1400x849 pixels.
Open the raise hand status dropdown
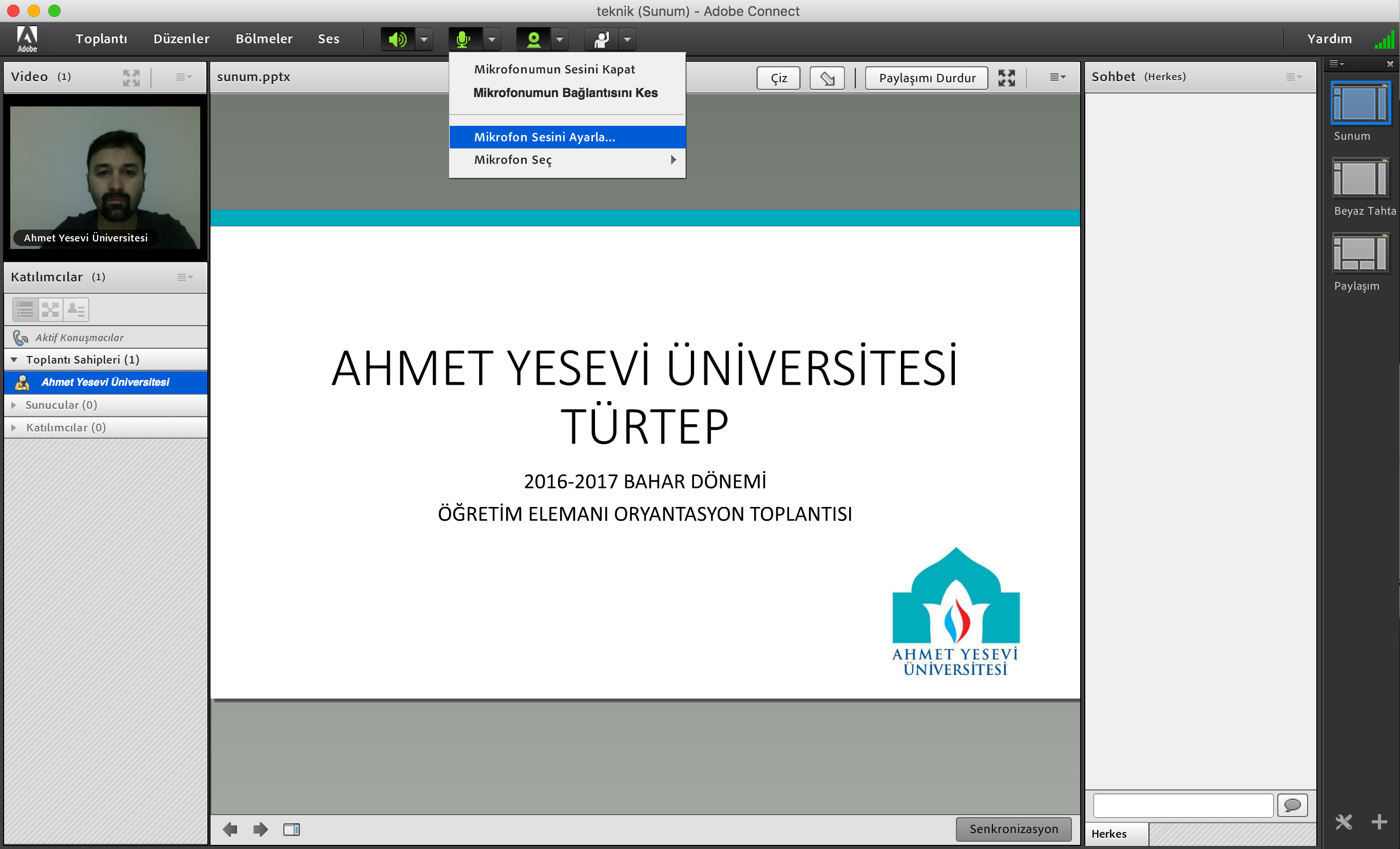click(x=627, y=39)
